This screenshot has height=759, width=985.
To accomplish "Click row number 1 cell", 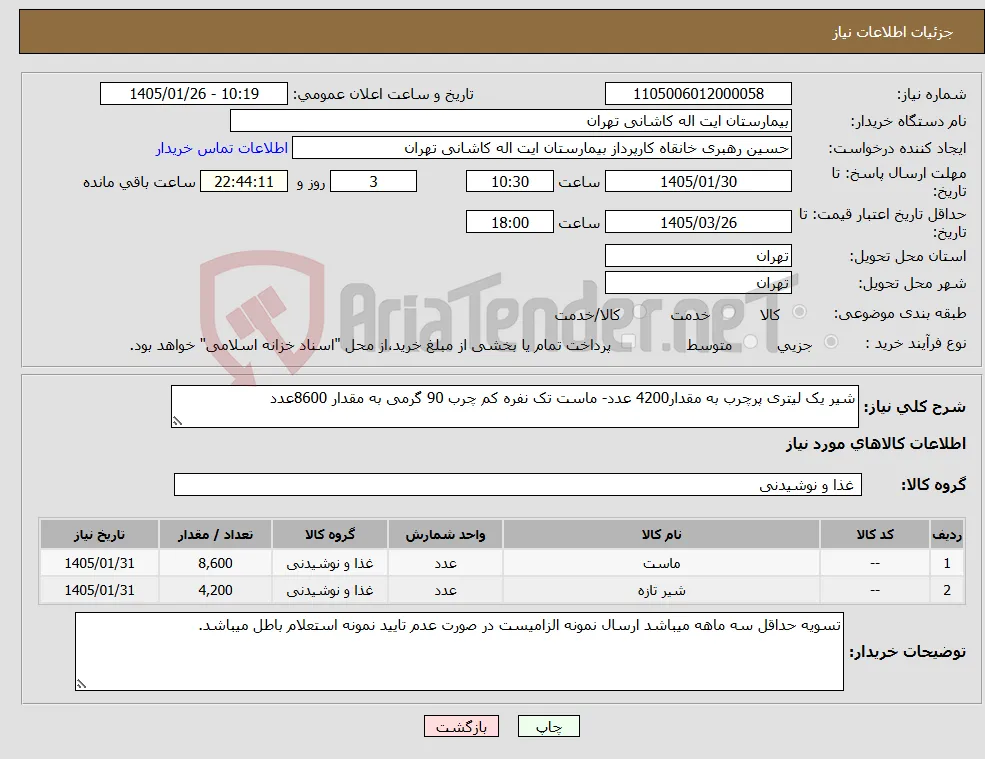I will [947, 563].
